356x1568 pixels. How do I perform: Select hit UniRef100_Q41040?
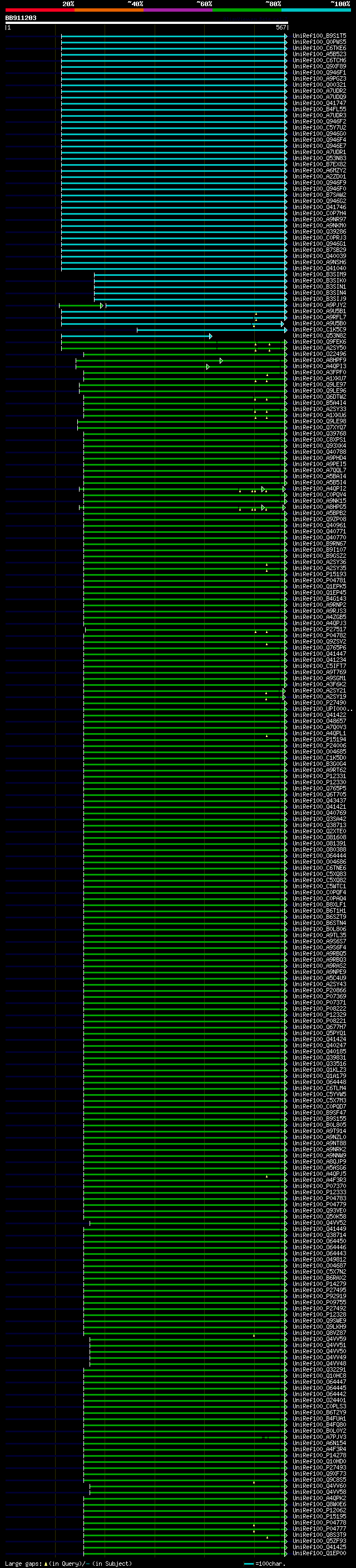click(x=319, y=269)
